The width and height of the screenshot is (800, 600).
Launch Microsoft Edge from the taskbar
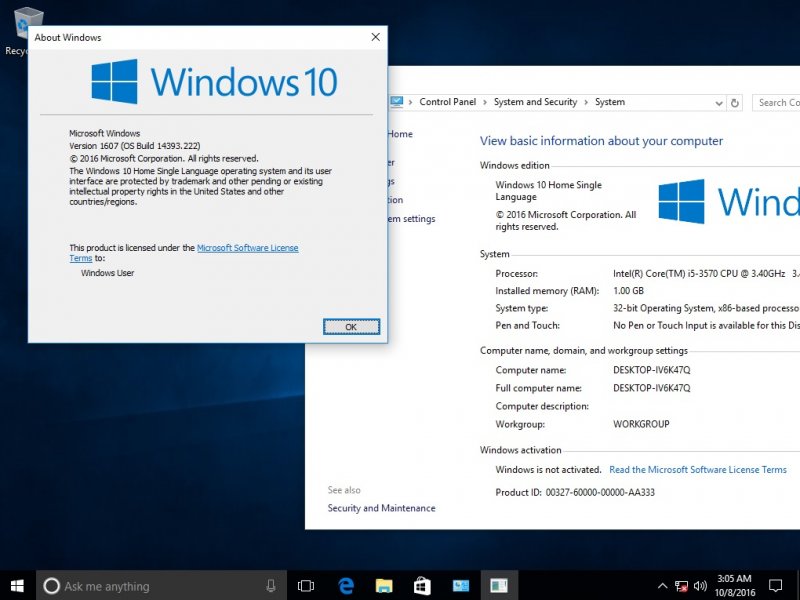point(346,586)
